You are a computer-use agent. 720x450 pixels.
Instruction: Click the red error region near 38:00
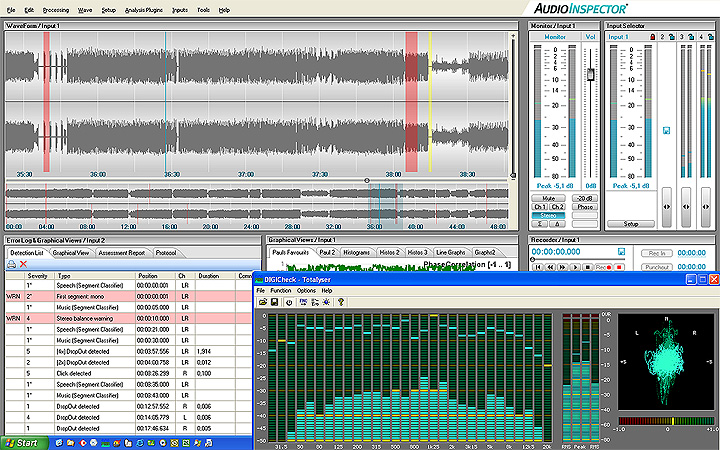tap(411, 102)
